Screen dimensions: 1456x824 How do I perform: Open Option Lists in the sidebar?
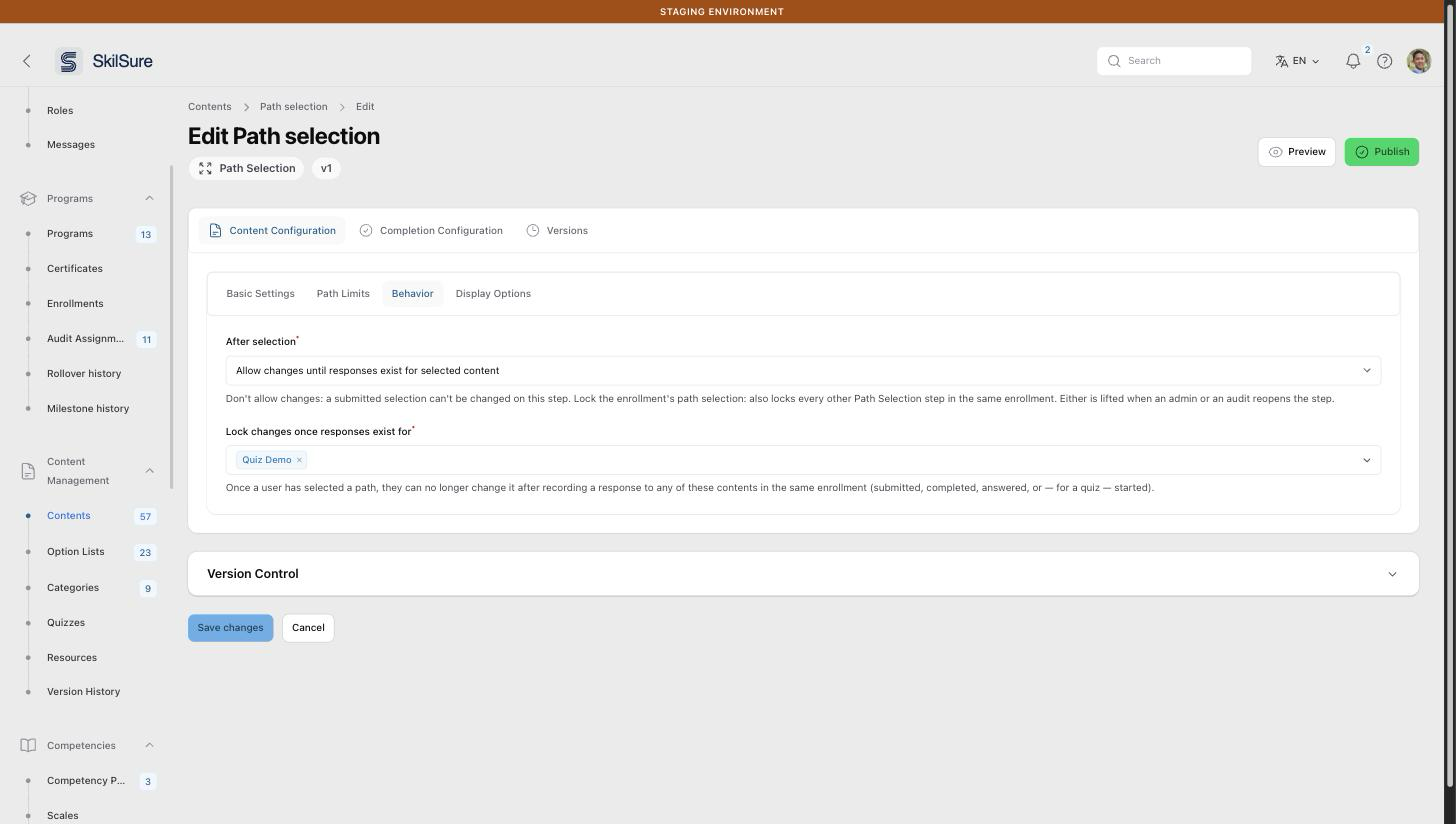76,552
